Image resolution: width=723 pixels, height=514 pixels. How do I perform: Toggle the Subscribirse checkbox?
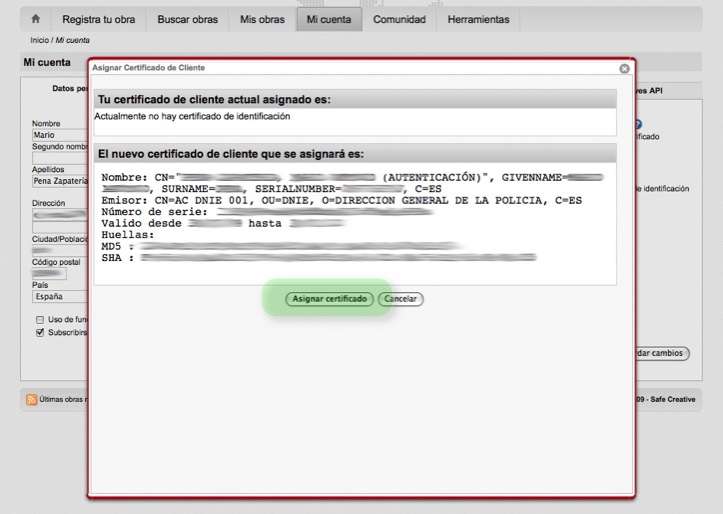click(x=41, y=333)
